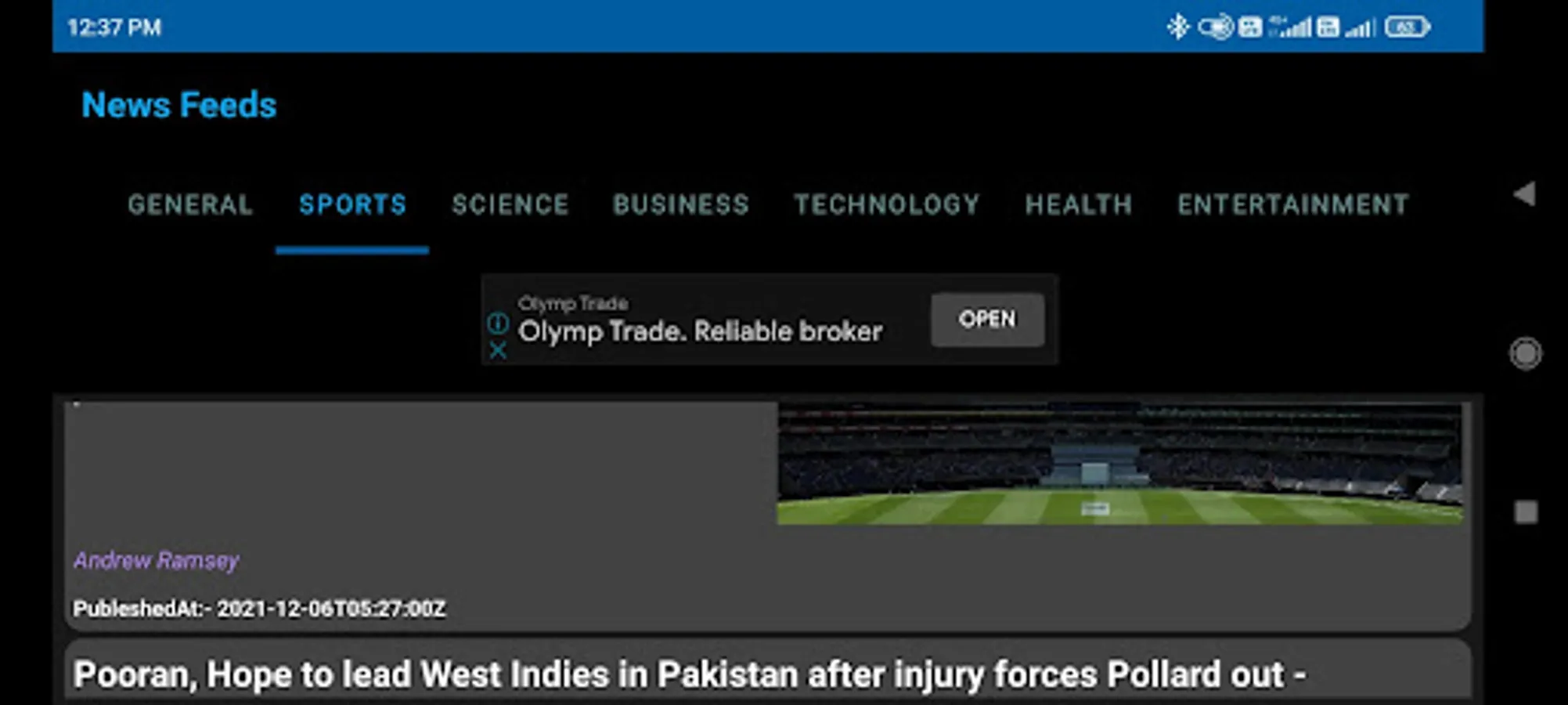Tap the battery indicator icon
The height and width of the screenshot is (705, 1568).
point(1407,27)
